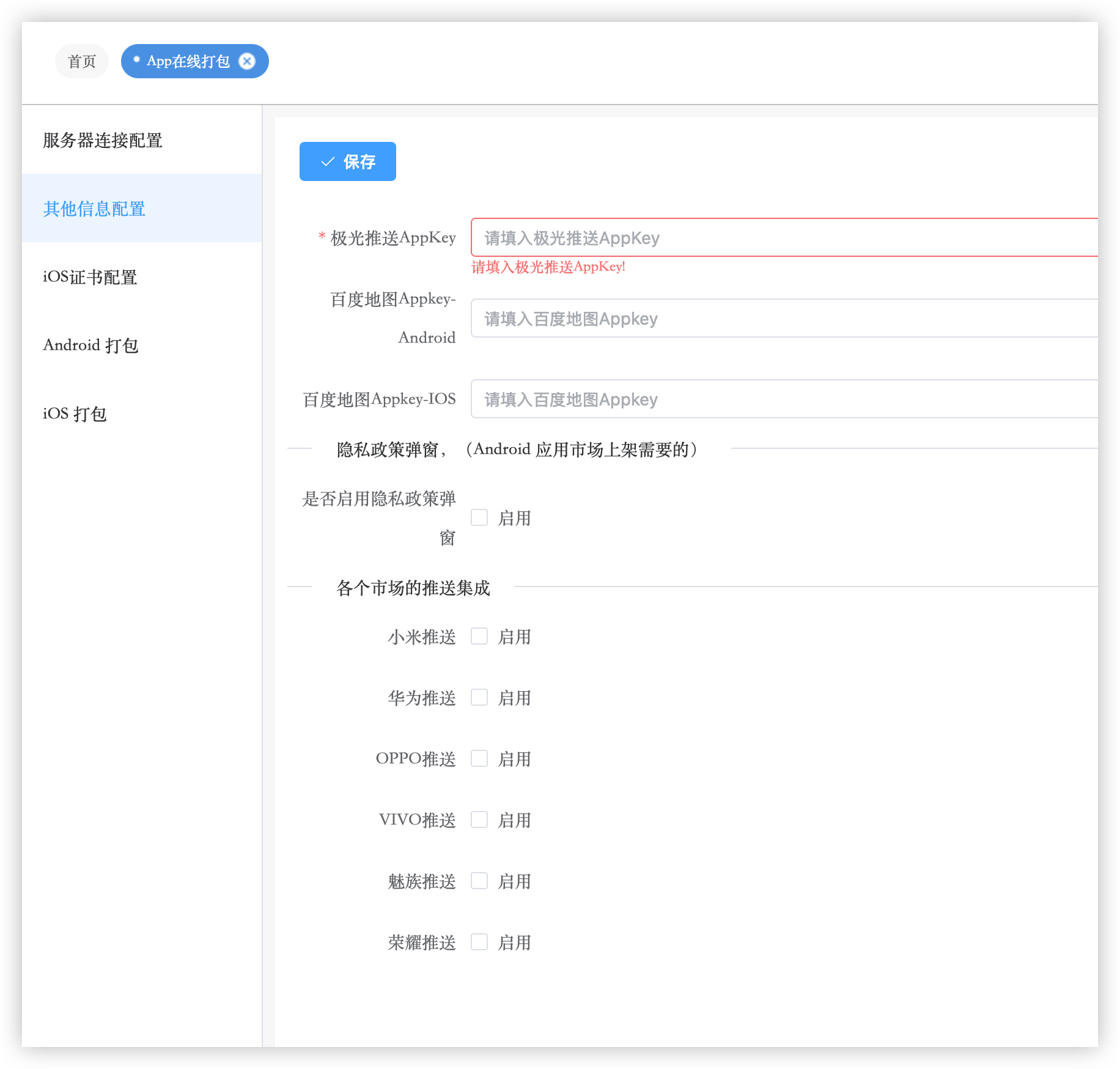
Task: Turn on the VIVO推送 checkbox
Action: click(x=479, y=820)
